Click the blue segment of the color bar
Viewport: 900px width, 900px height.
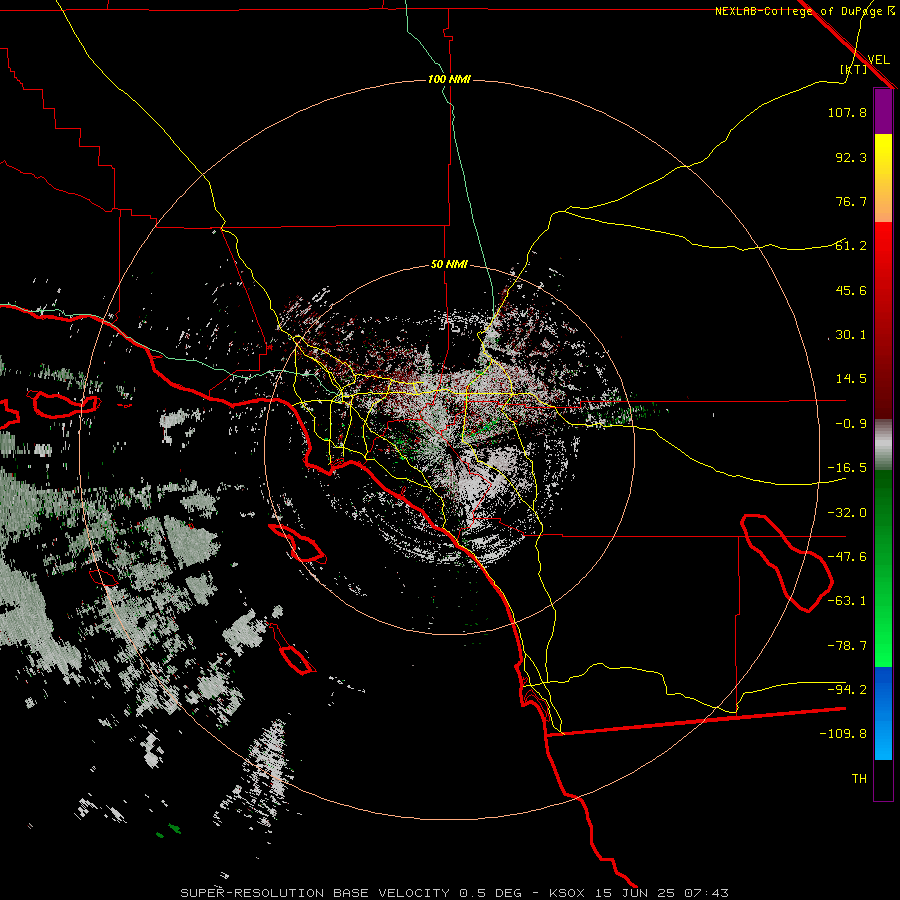[883, 713]
